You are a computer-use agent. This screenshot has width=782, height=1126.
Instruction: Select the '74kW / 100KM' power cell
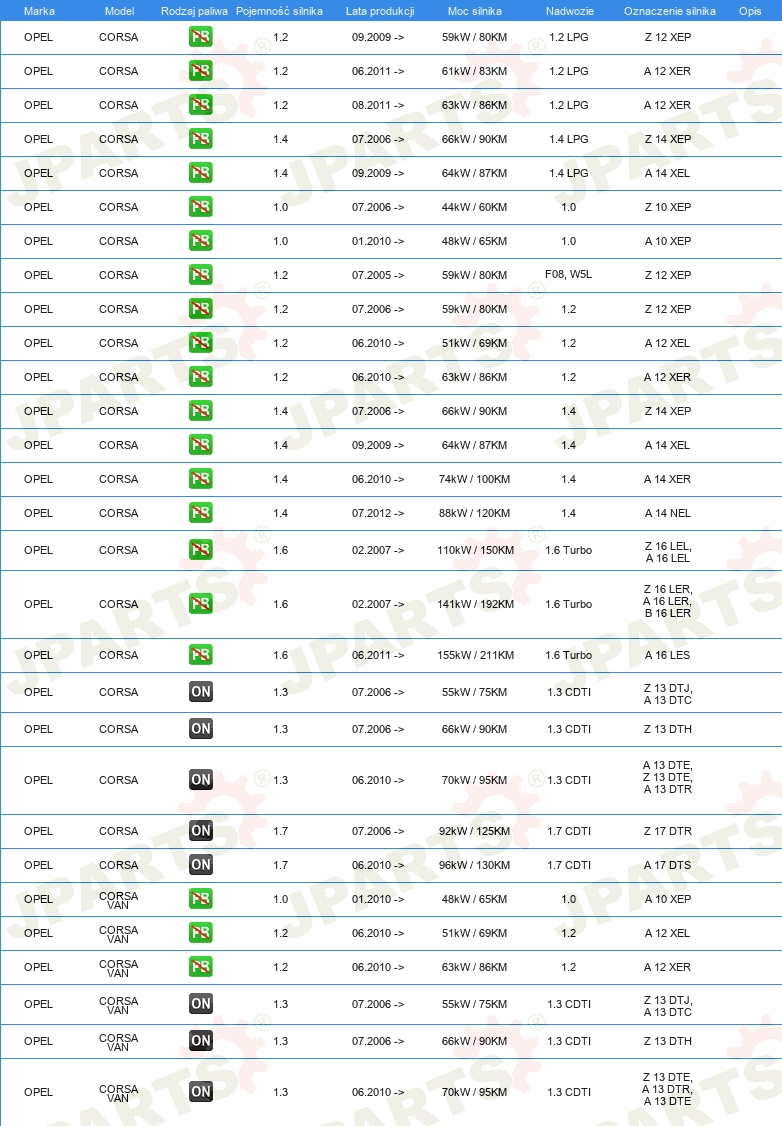[475, 479]
